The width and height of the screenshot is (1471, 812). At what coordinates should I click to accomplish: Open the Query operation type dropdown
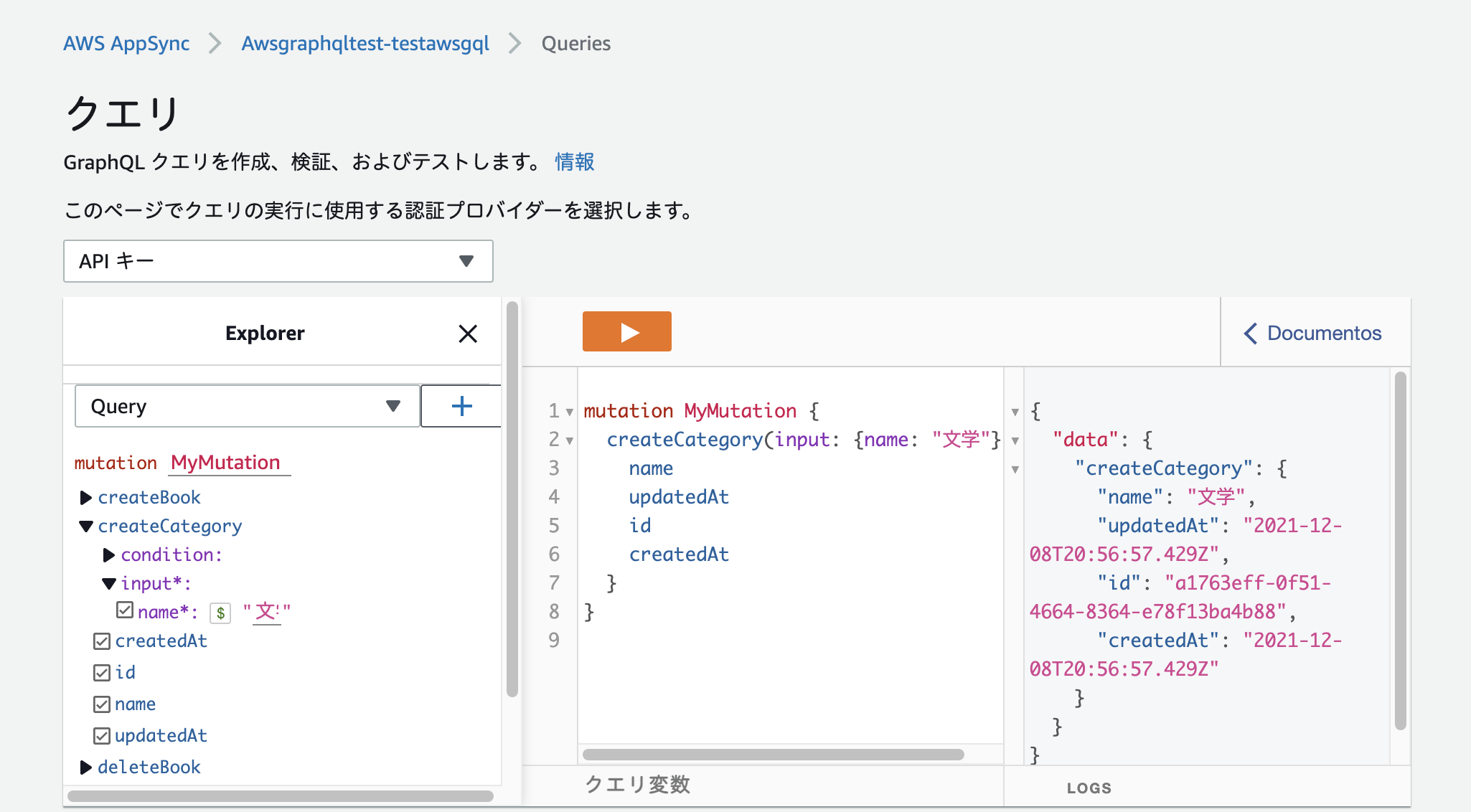click(248, 406)
